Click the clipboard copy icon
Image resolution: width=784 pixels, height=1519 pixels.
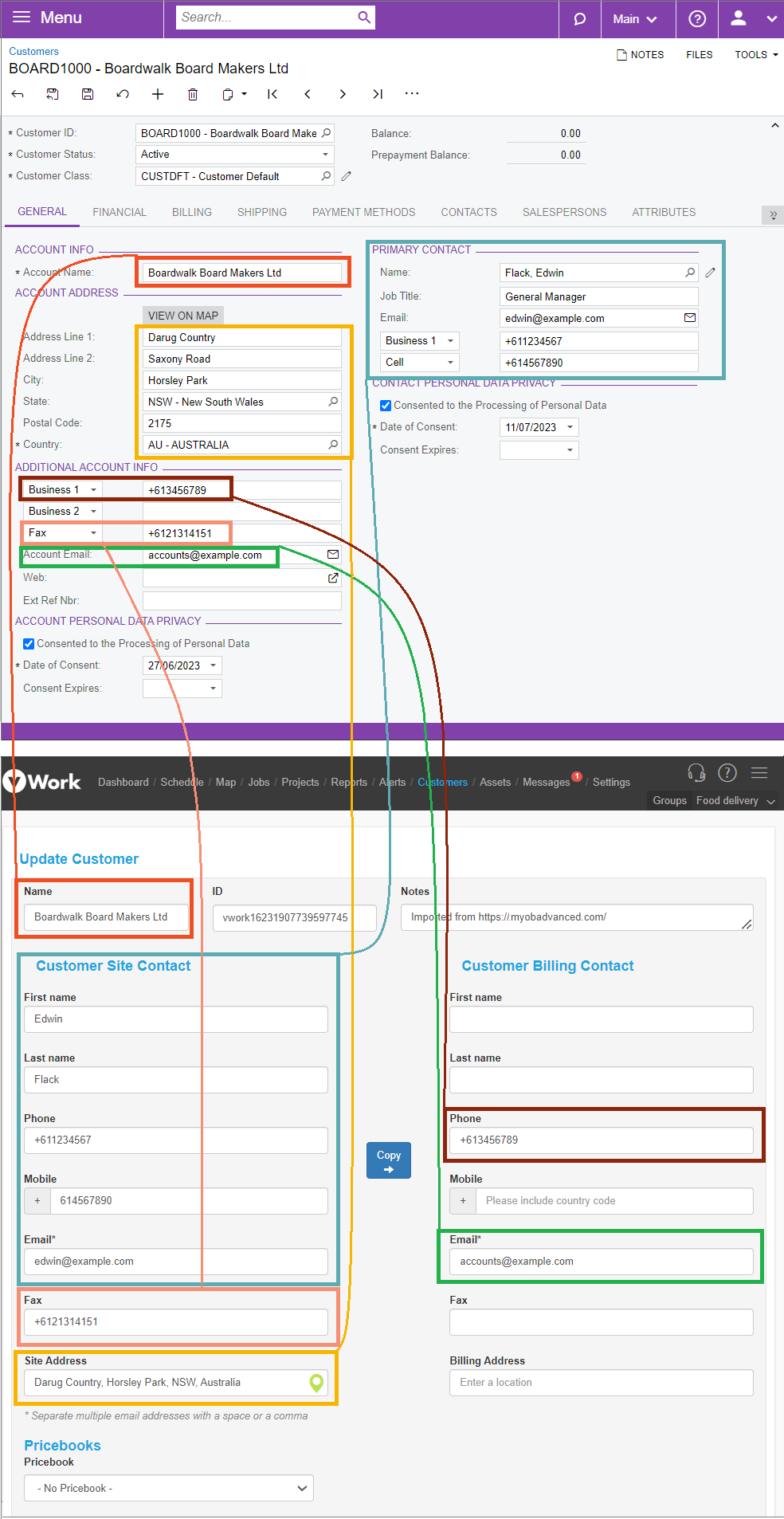(228, 94)
